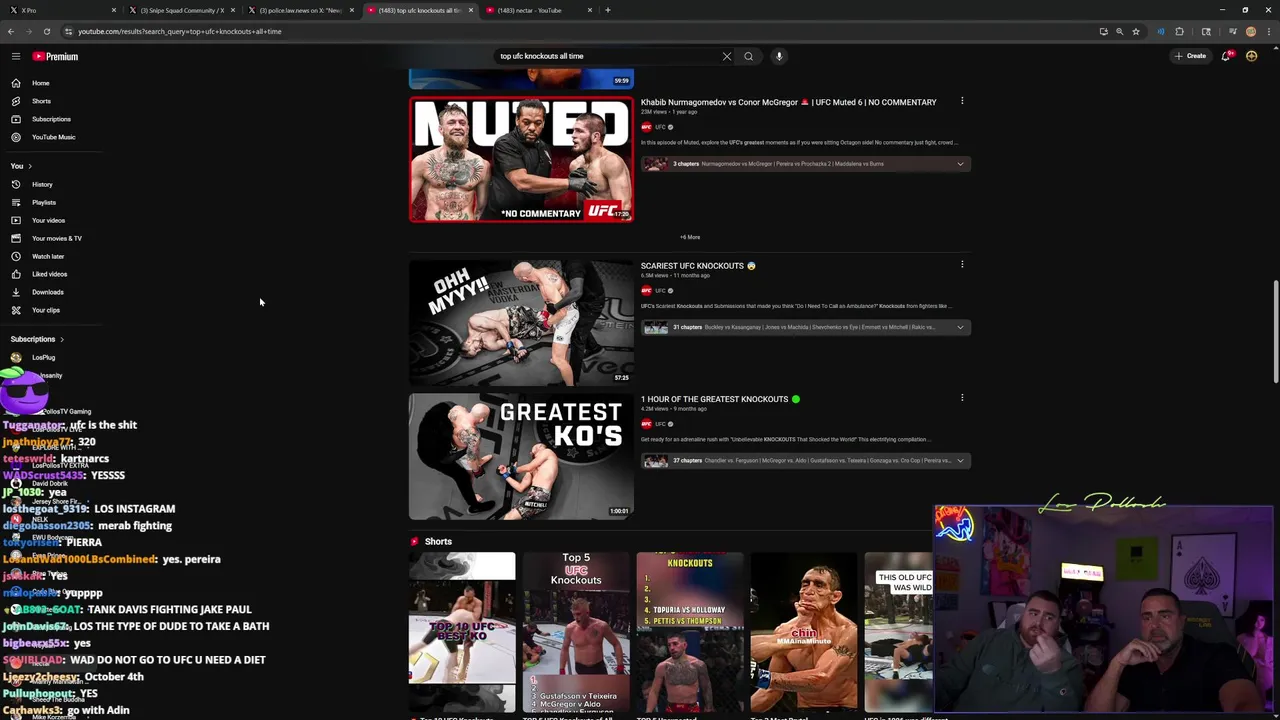Click the Your videos icon
The image size is (1280, 720).
[16, 220]
